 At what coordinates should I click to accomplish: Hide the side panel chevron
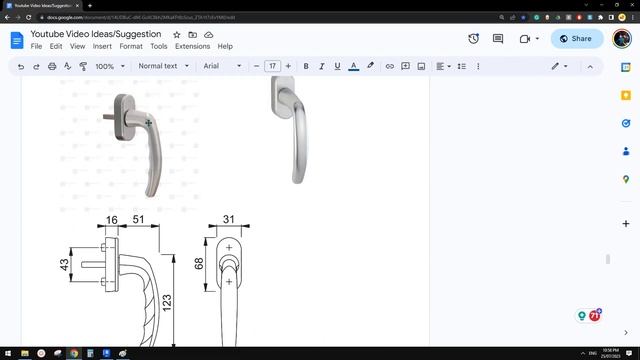point(626,333)
